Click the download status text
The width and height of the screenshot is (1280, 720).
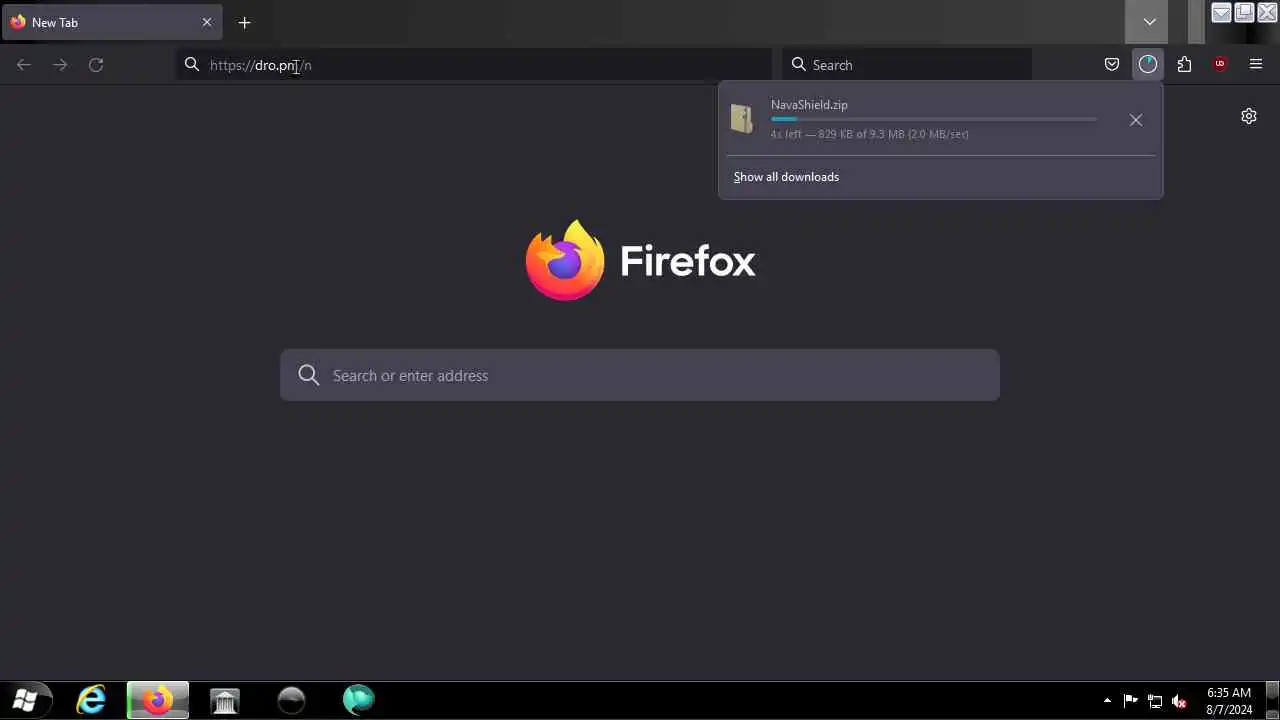click(869, 134)
